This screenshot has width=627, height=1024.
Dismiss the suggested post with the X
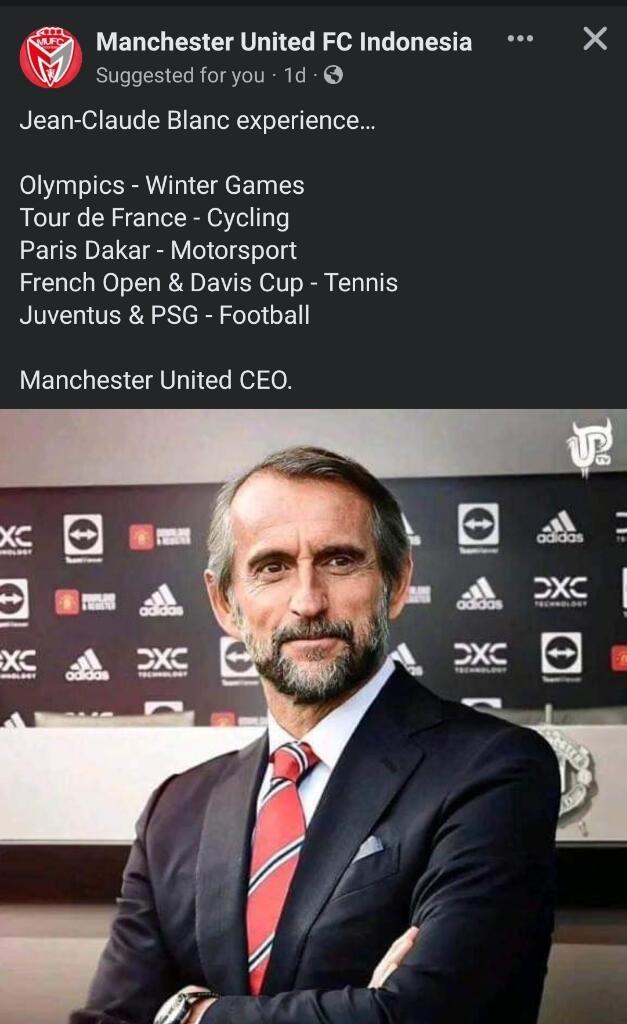[594, 39]
